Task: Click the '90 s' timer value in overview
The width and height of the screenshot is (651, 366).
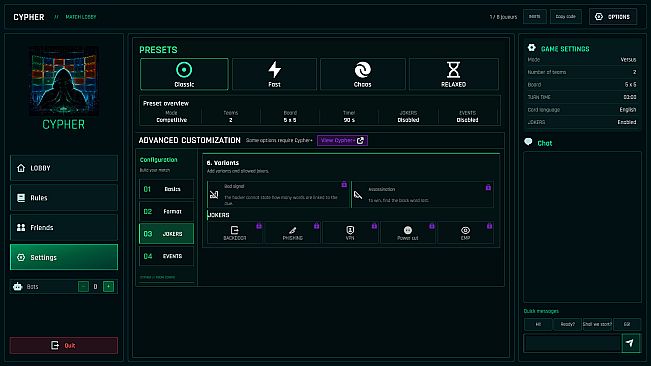Action: click(x=349, y=120)
